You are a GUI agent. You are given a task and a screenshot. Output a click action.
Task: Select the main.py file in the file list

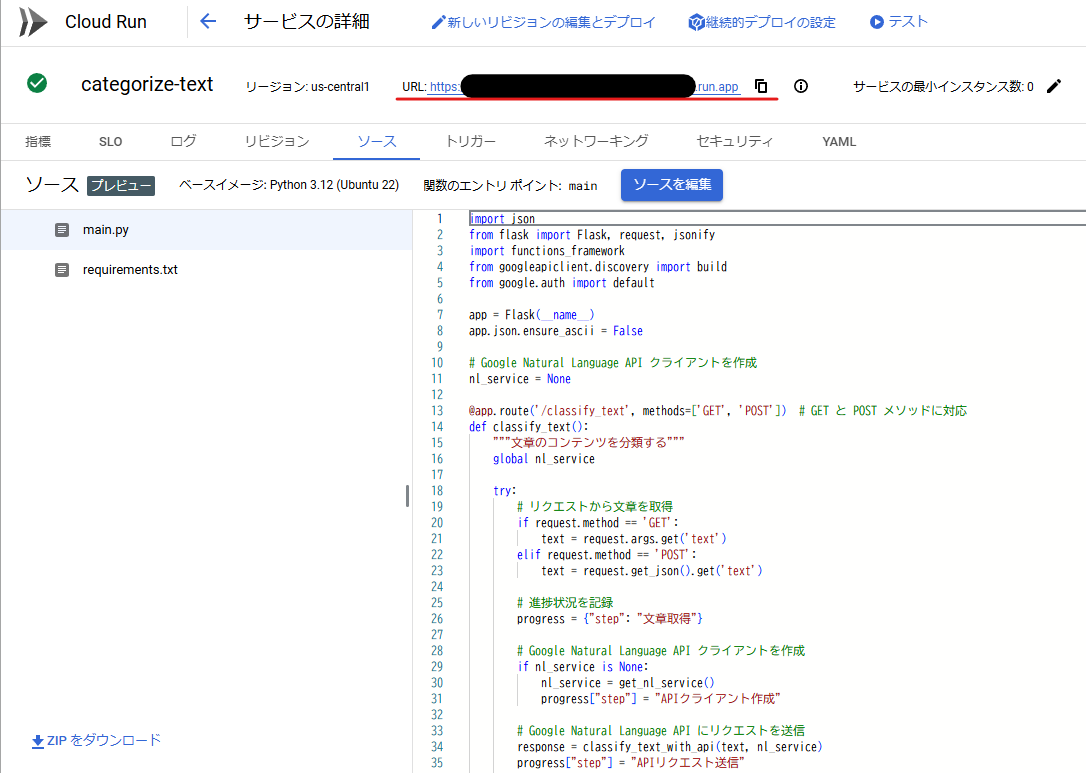104,229
